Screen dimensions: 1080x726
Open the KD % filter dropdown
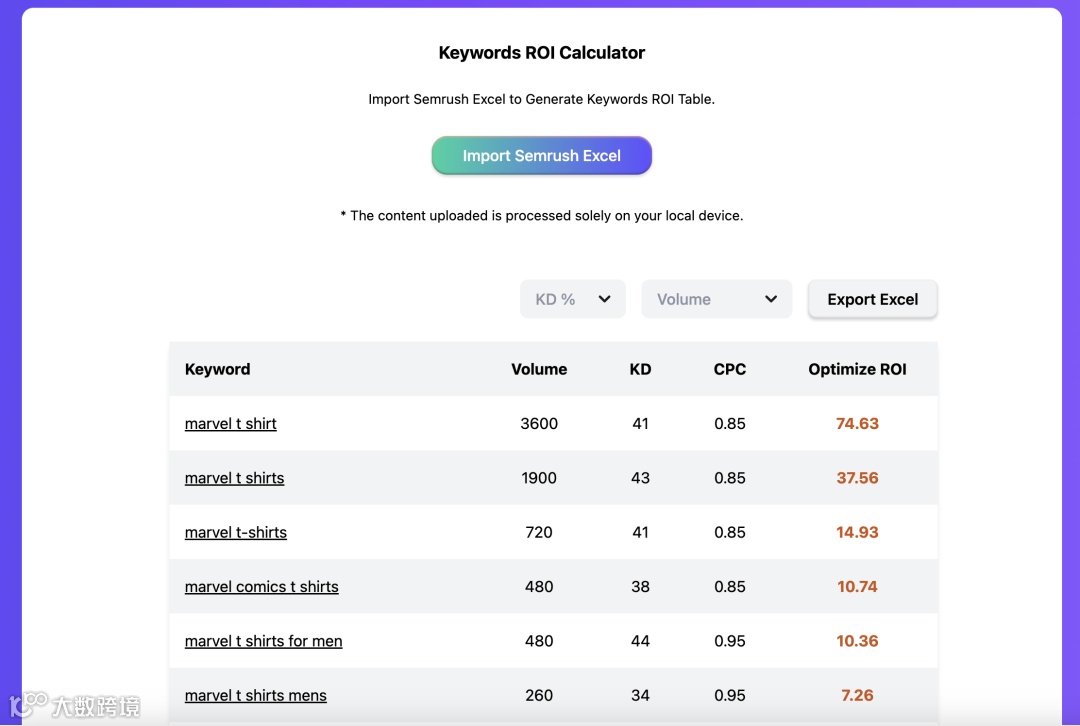click(x=572, y=299)
